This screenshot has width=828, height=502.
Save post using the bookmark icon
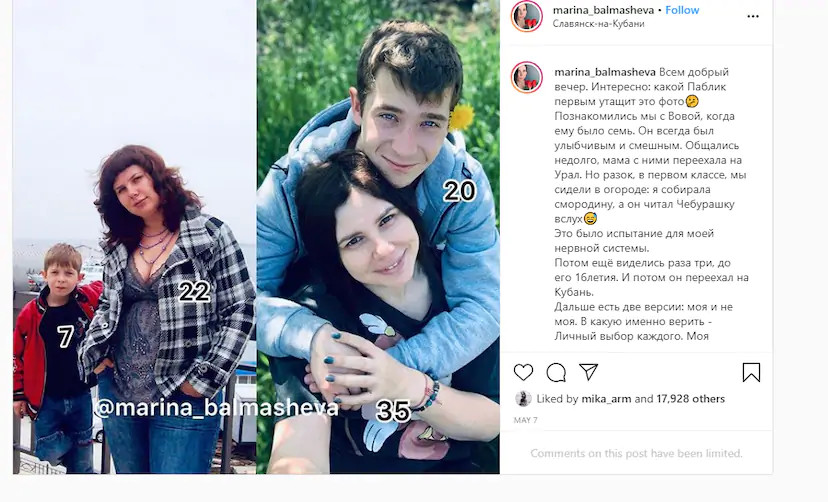coord(751,372)
